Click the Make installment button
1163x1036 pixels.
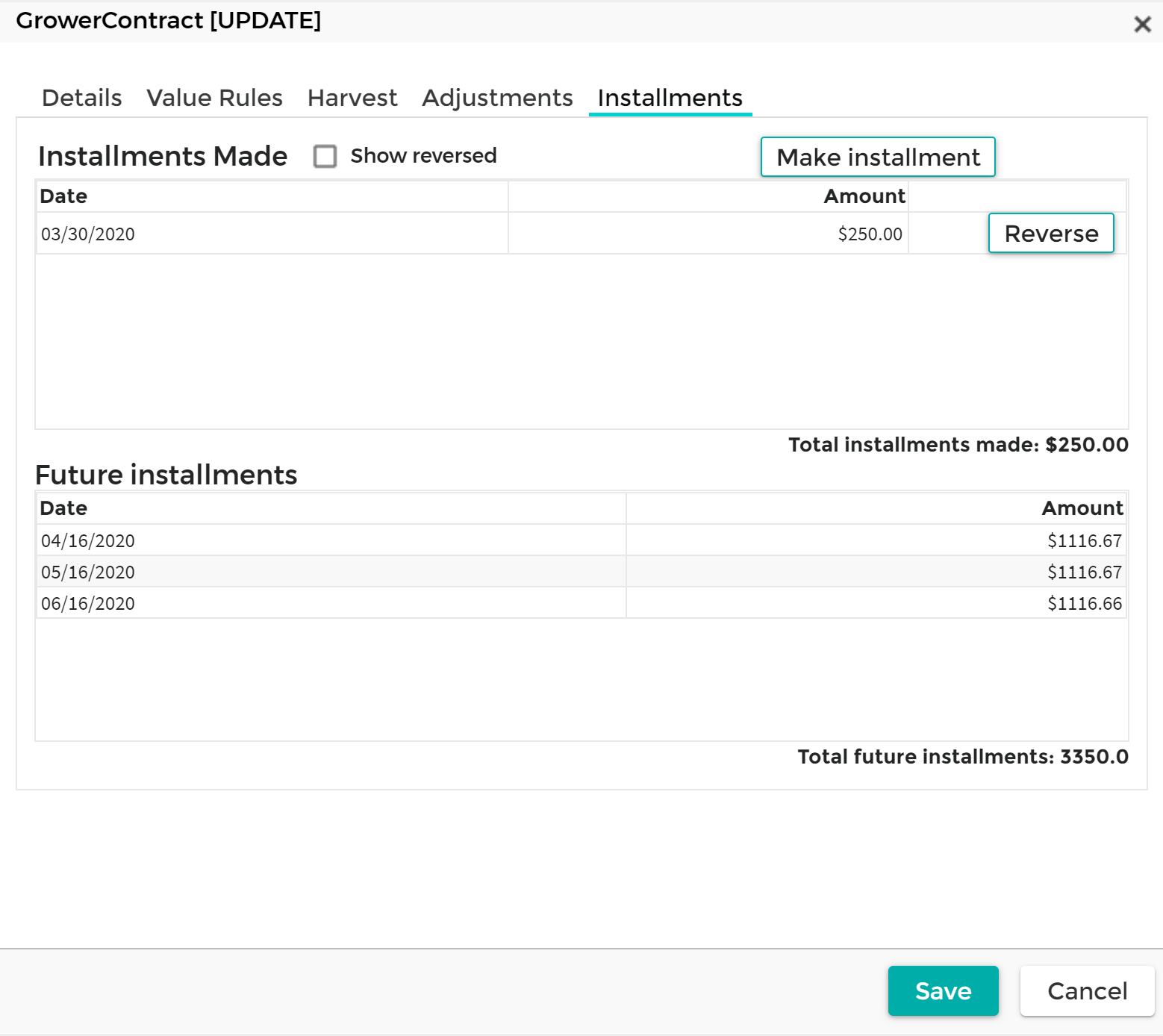click(878, 157)
